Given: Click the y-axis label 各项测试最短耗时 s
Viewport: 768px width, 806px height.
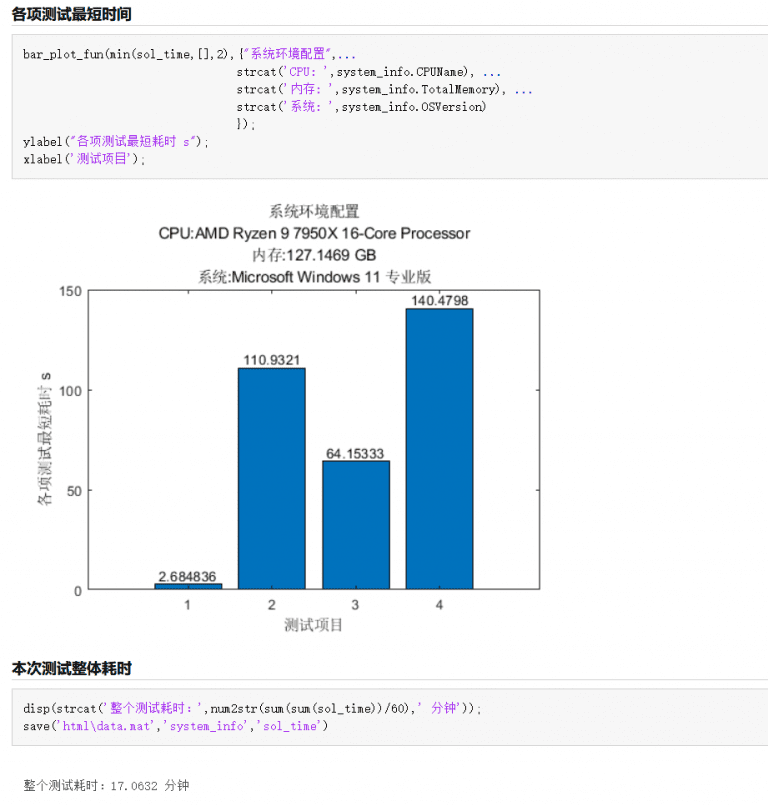Looking at the screenshot, I should pyautogui.click(x=45, y=438).
